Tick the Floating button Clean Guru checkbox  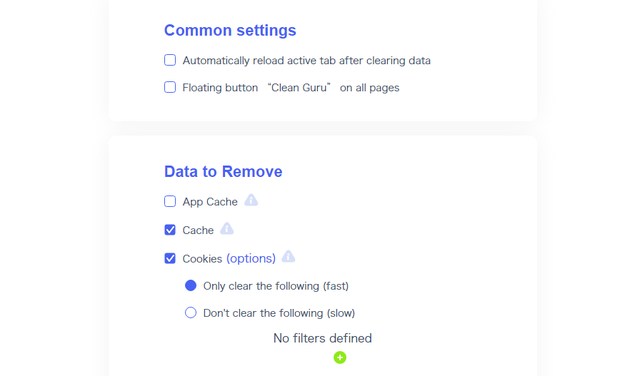pos(170,87)
